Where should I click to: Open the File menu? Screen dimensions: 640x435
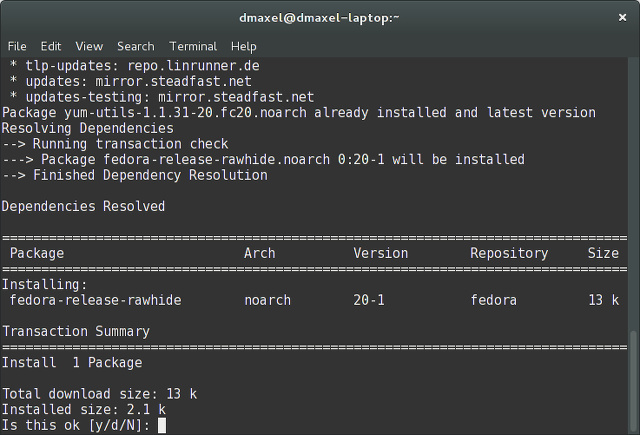tap(17, 47)
